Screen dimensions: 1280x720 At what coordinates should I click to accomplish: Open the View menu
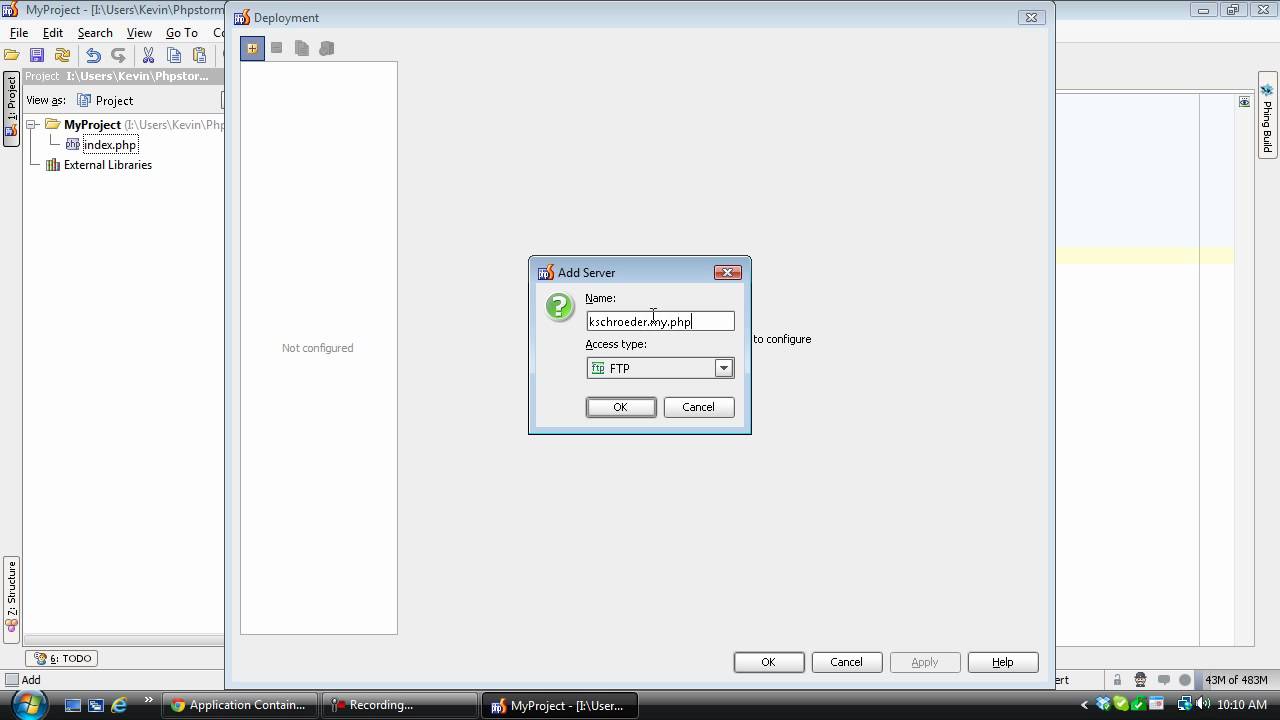click(x=139, y=33)
